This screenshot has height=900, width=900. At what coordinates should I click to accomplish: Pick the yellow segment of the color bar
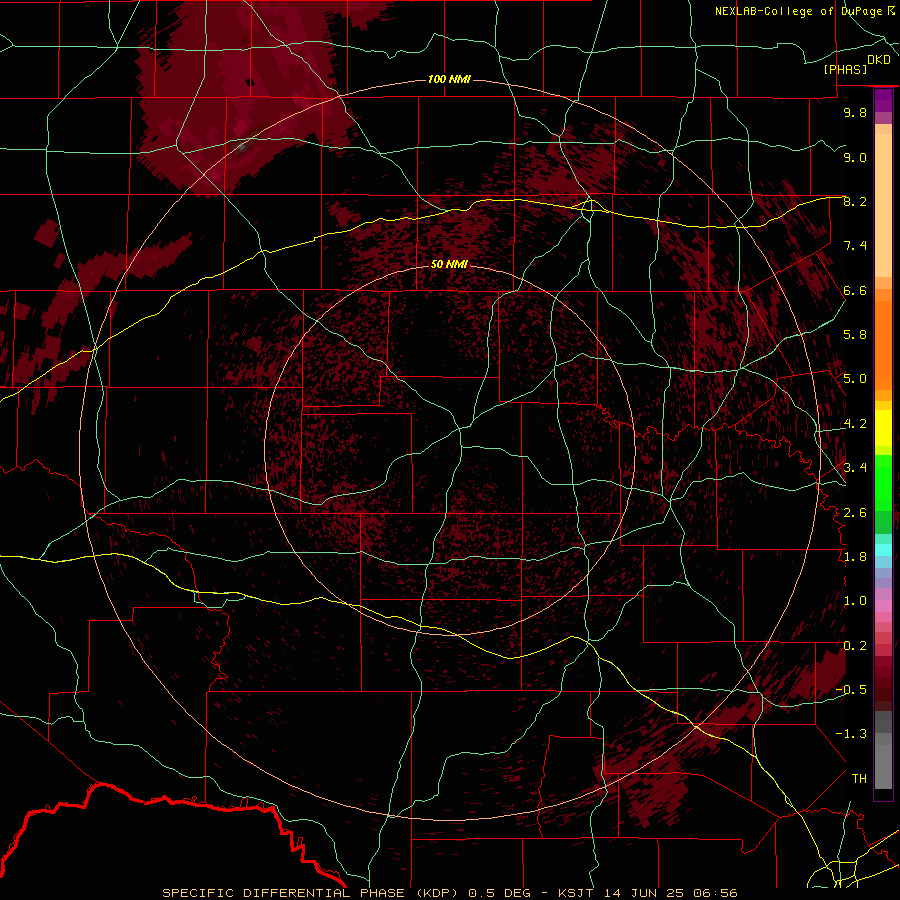883,428
